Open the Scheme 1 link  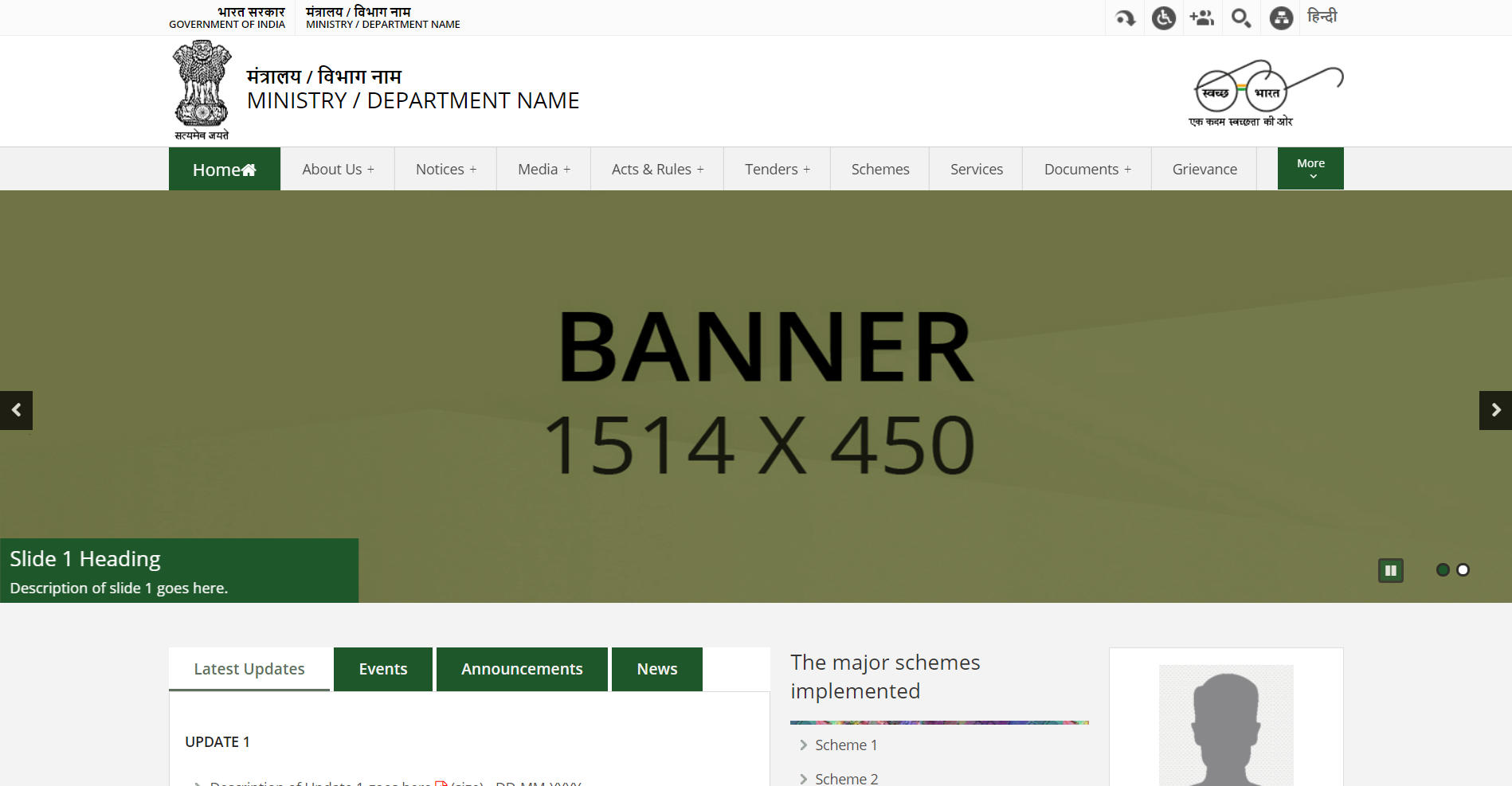[845, 745]
